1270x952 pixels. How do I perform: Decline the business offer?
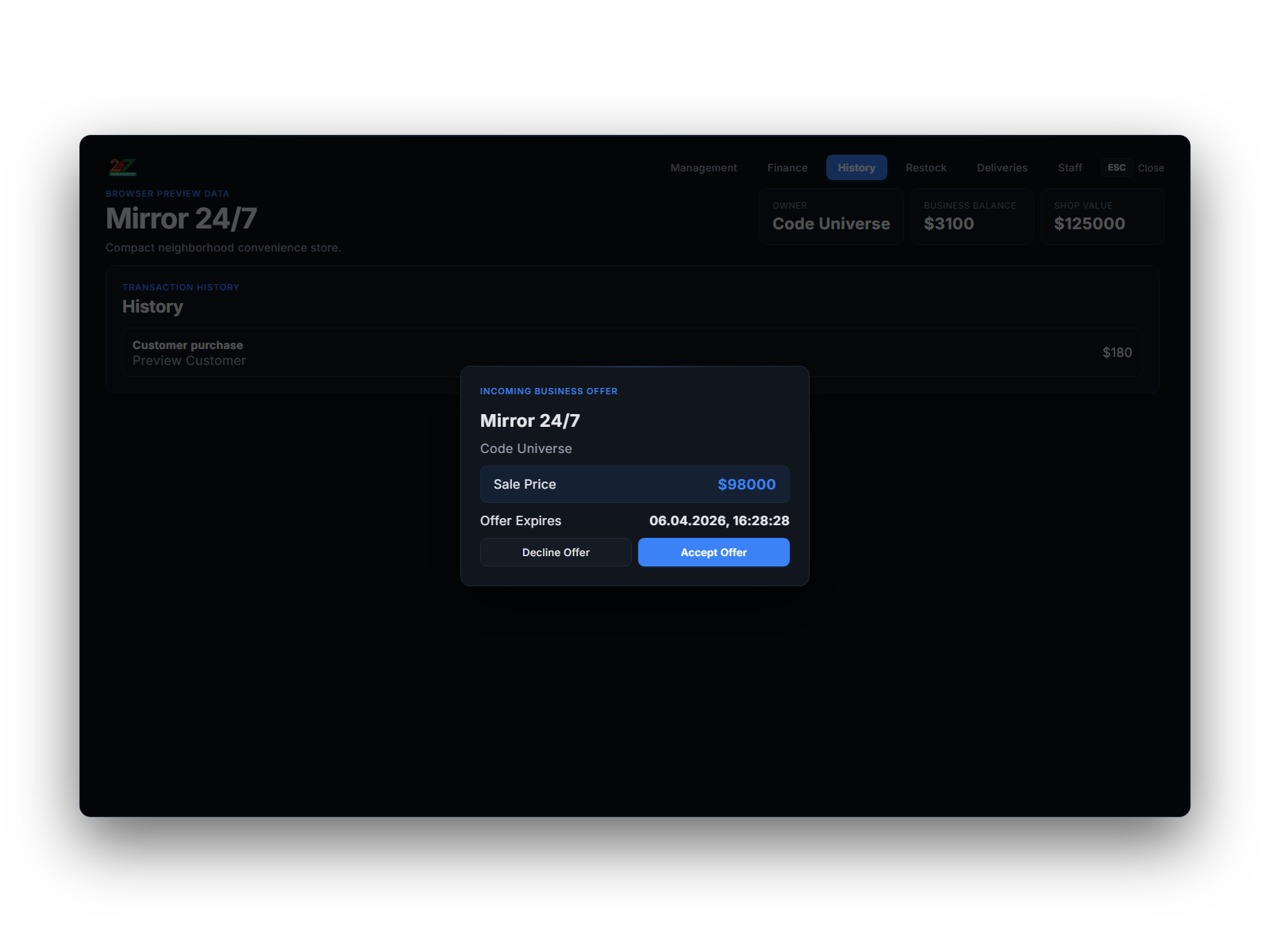coord(556,552)
